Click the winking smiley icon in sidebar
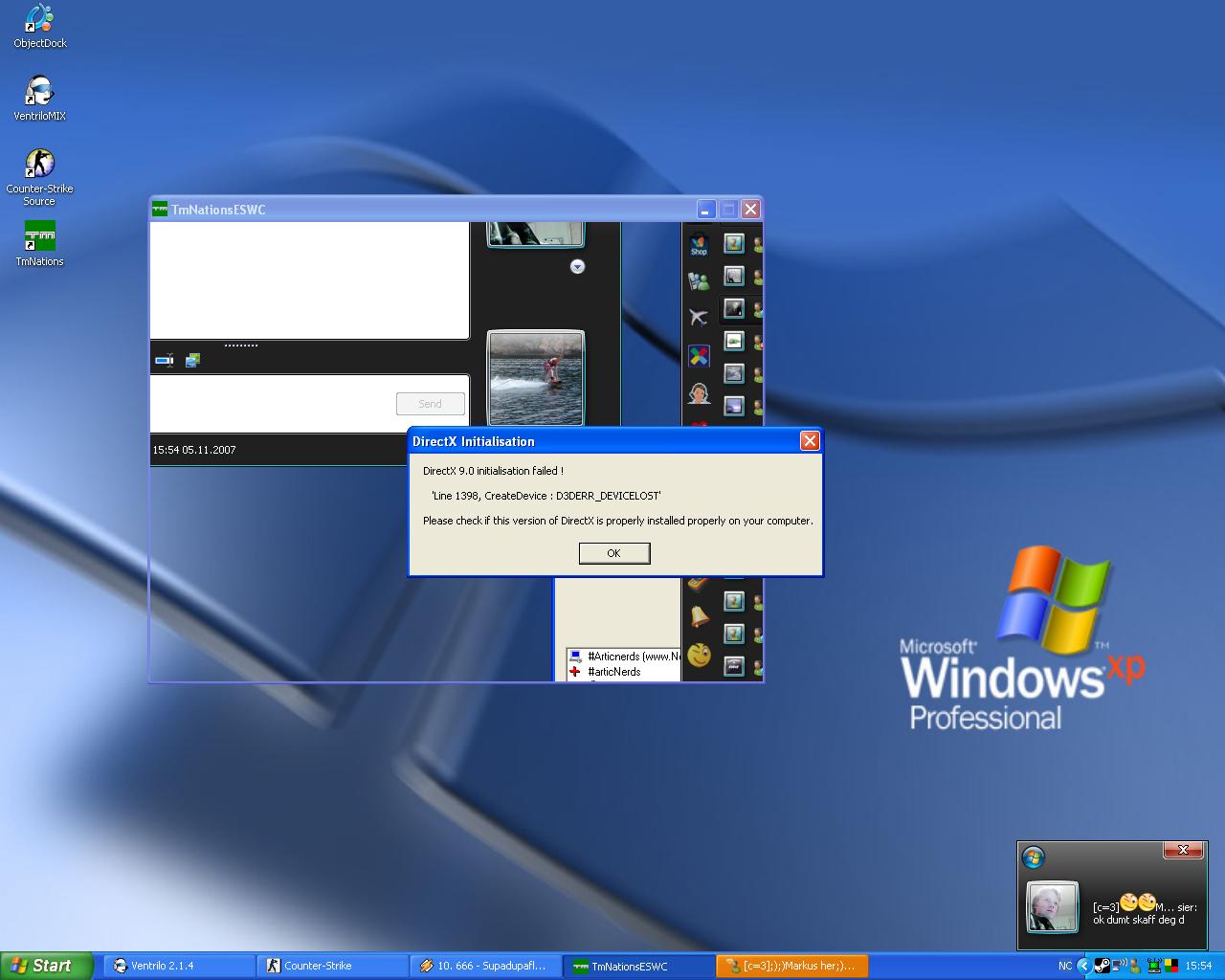This screenshot has width=1225, height=980. pyautogui.click(x=700, y=656)
